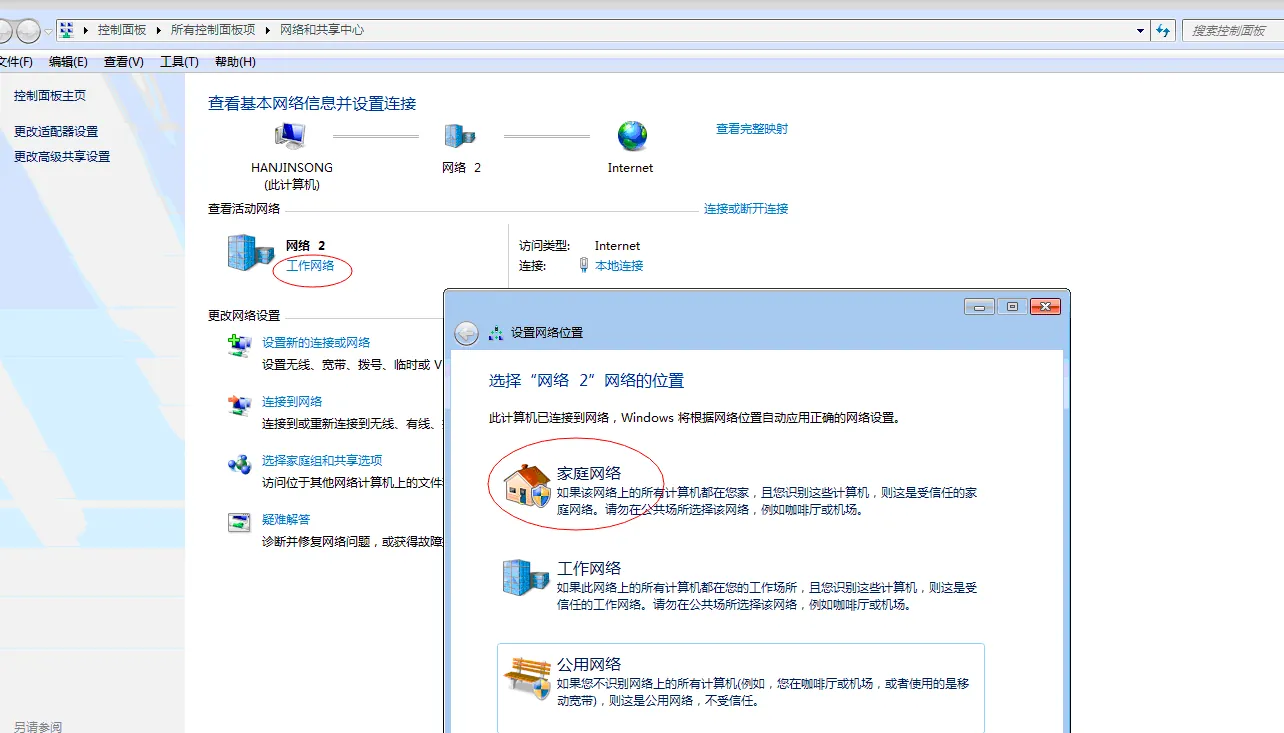Open the address bar history dropdown

point(1141,31)
